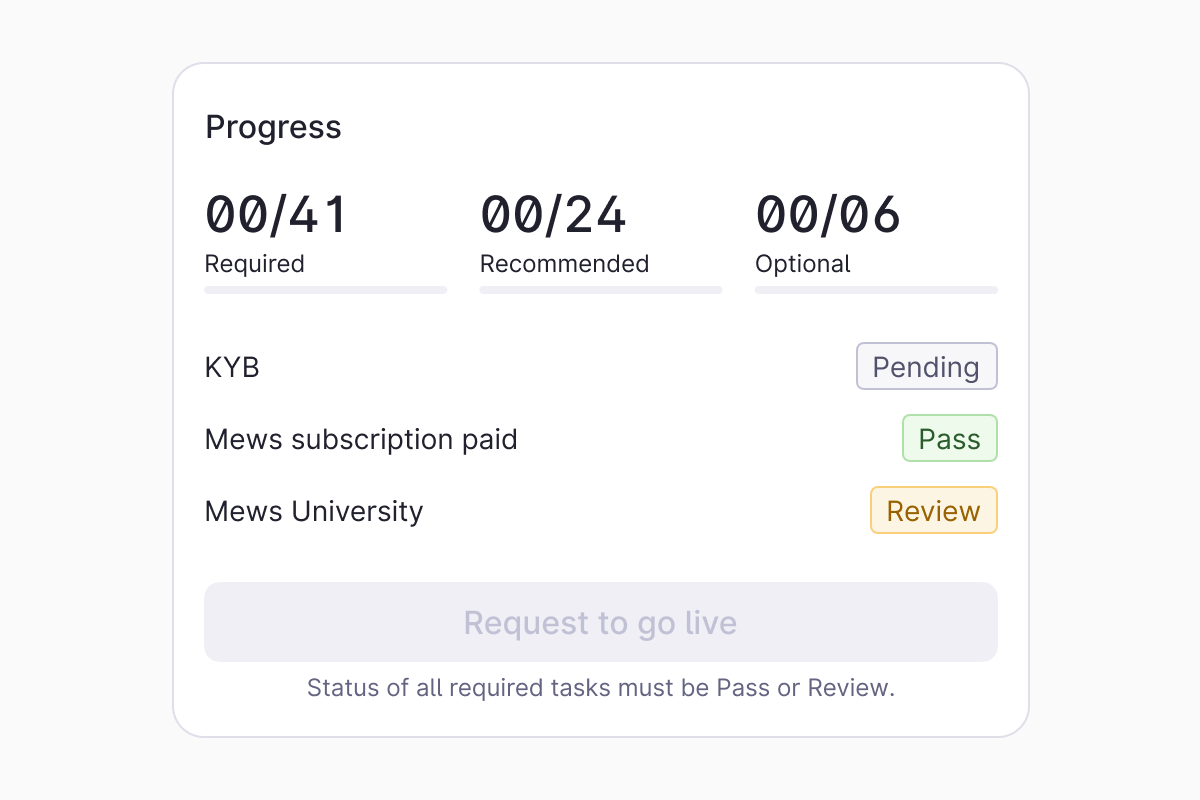Click the word Review in helper text

click(847, 688)
